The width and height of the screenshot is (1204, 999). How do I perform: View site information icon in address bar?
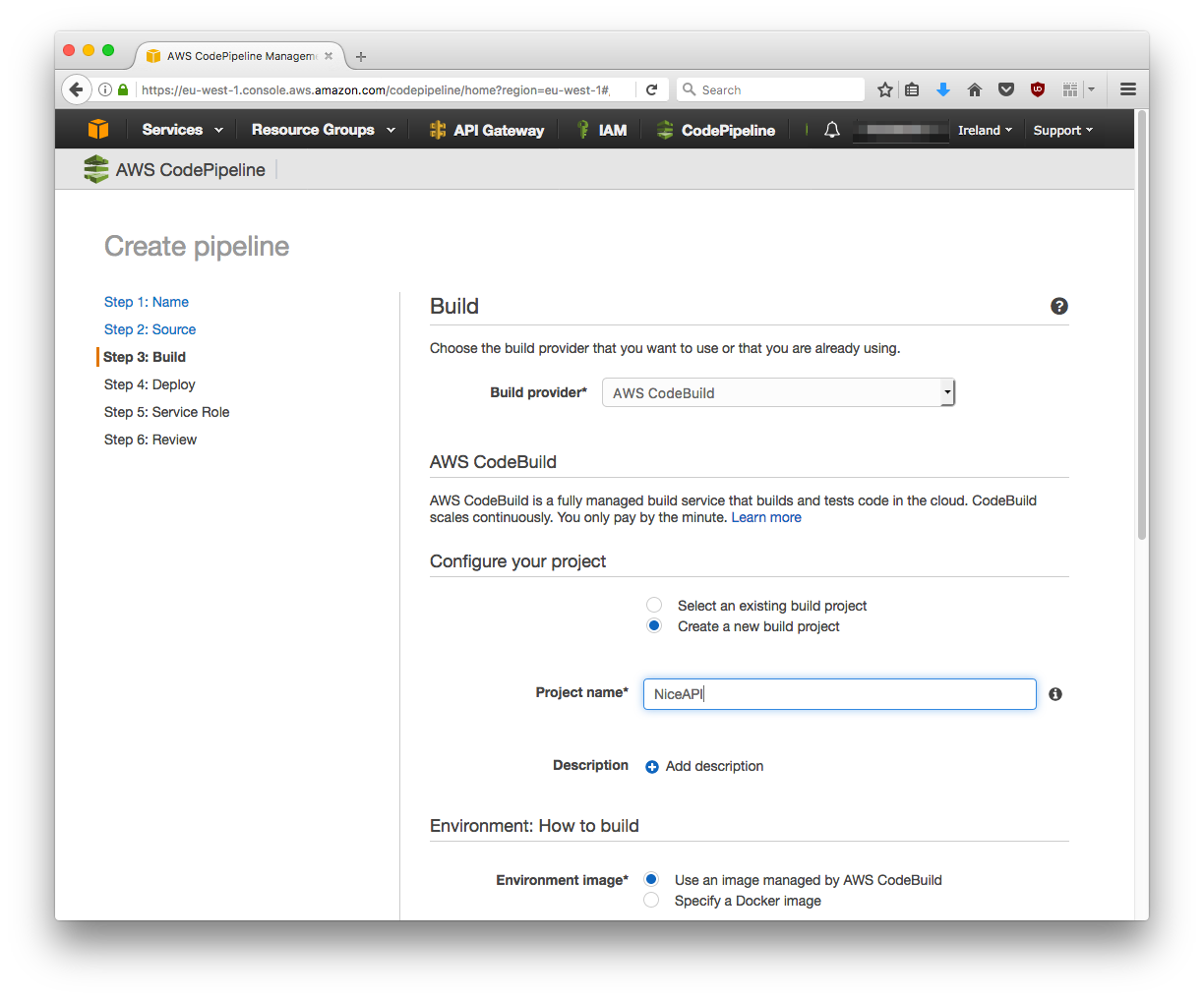coord(105,89)
